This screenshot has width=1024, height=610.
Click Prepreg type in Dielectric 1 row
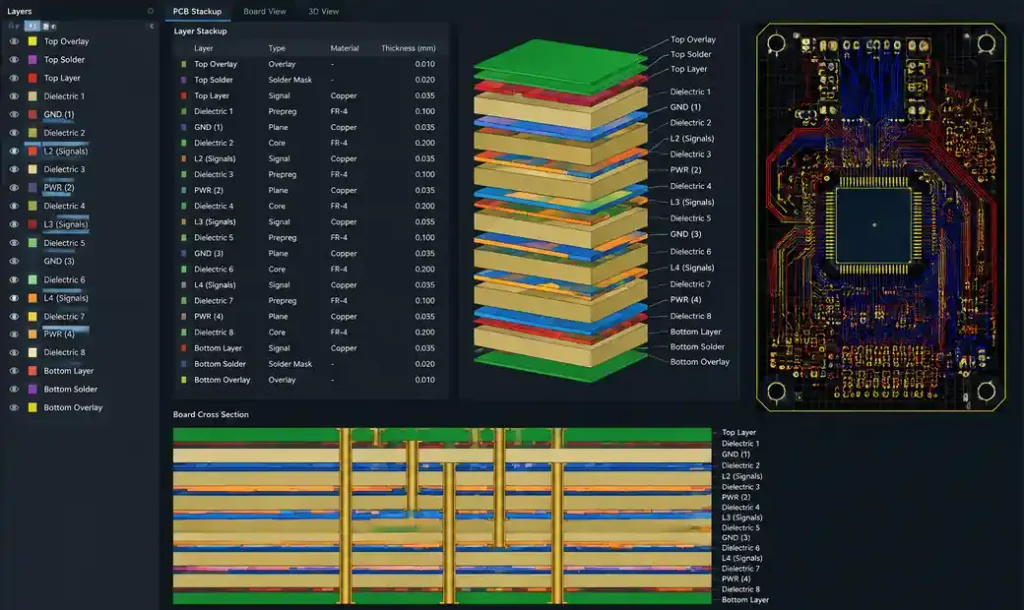pyautogui.click(x=282, y=112)
